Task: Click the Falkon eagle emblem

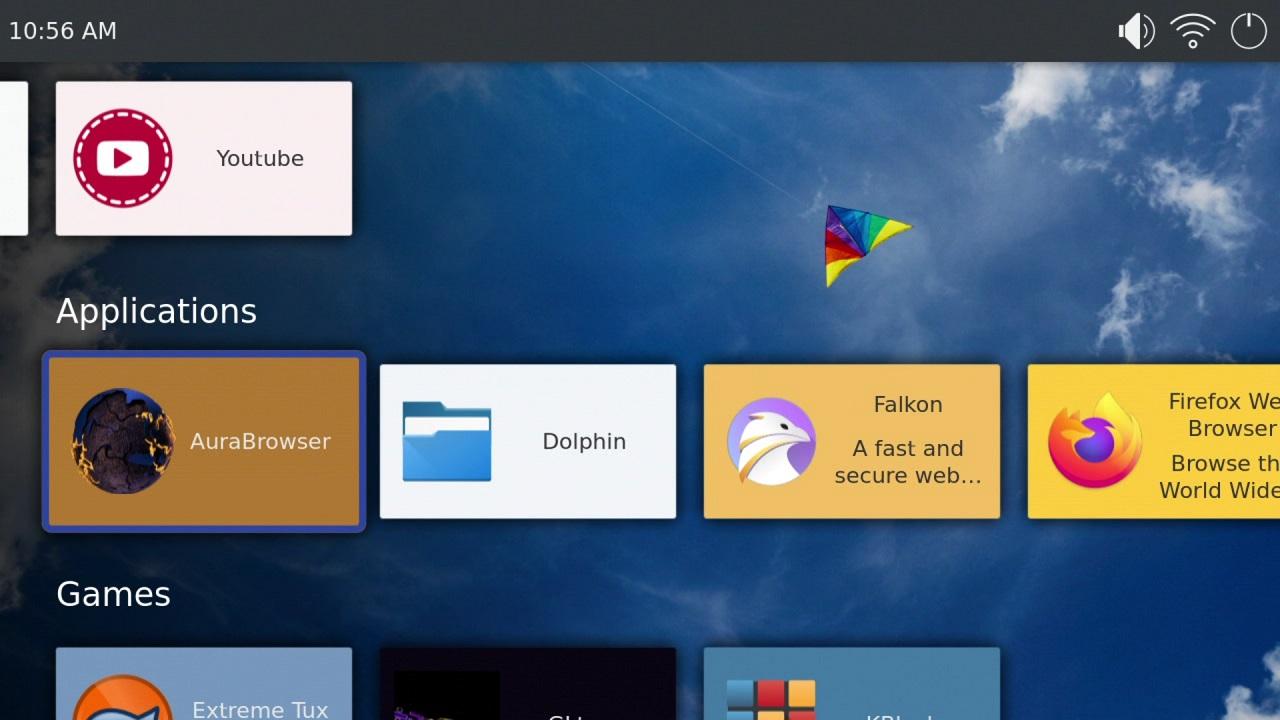Action: coord(772,441)
